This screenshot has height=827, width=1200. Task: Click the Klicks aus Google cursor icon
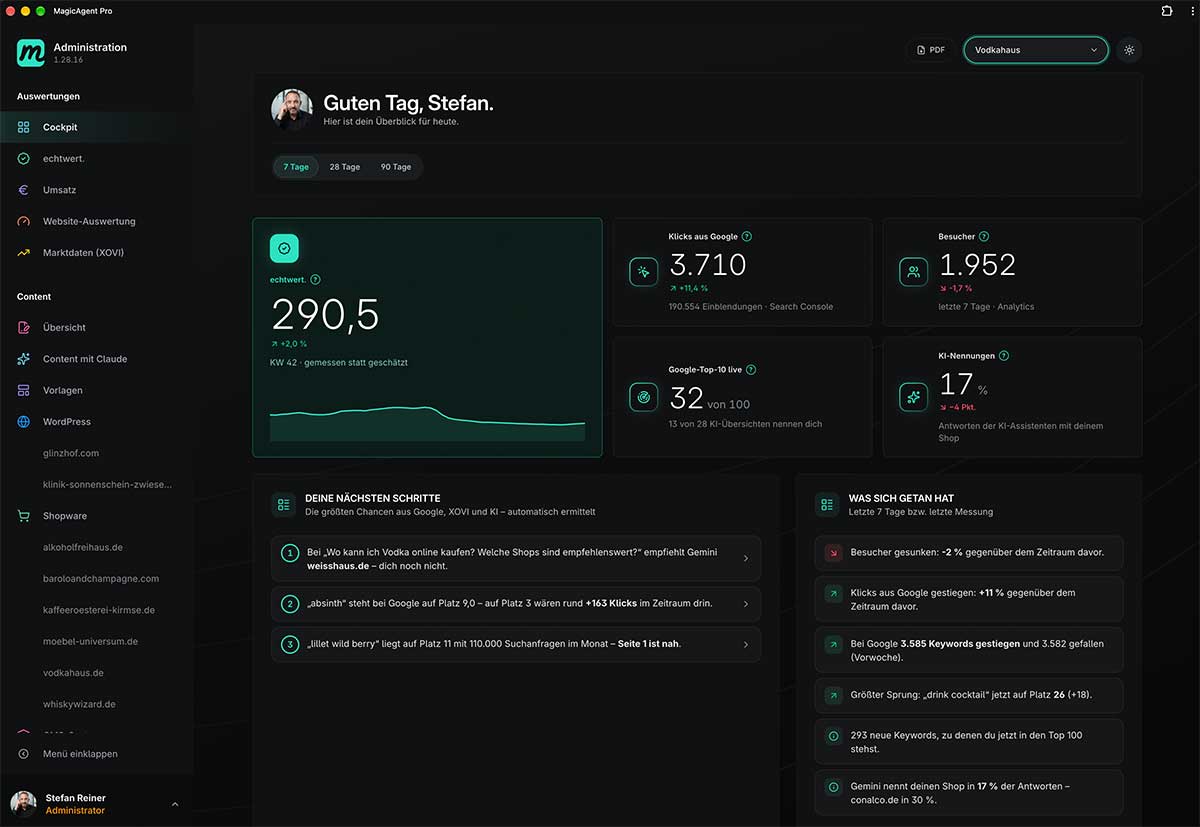pos(644,272)
